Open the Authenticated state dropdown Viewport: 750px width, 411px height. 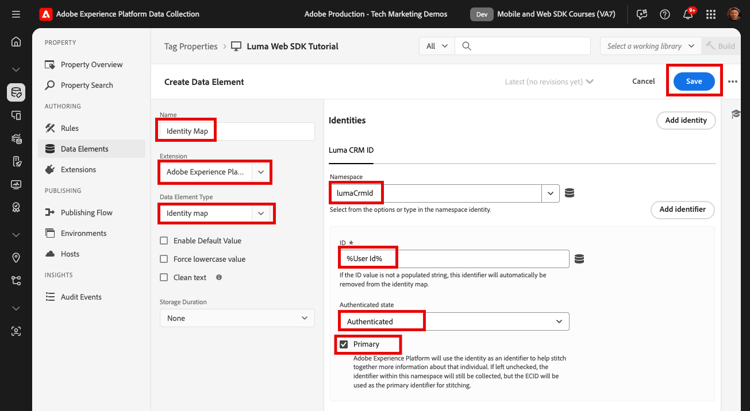tap(454, 322)
